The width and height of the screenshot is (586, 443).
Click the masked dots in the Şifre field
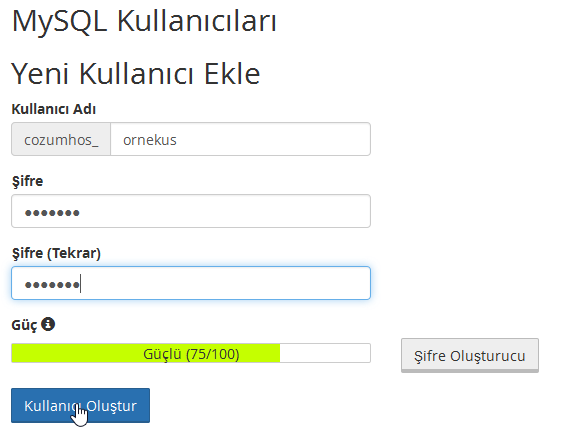pos(52,213)
